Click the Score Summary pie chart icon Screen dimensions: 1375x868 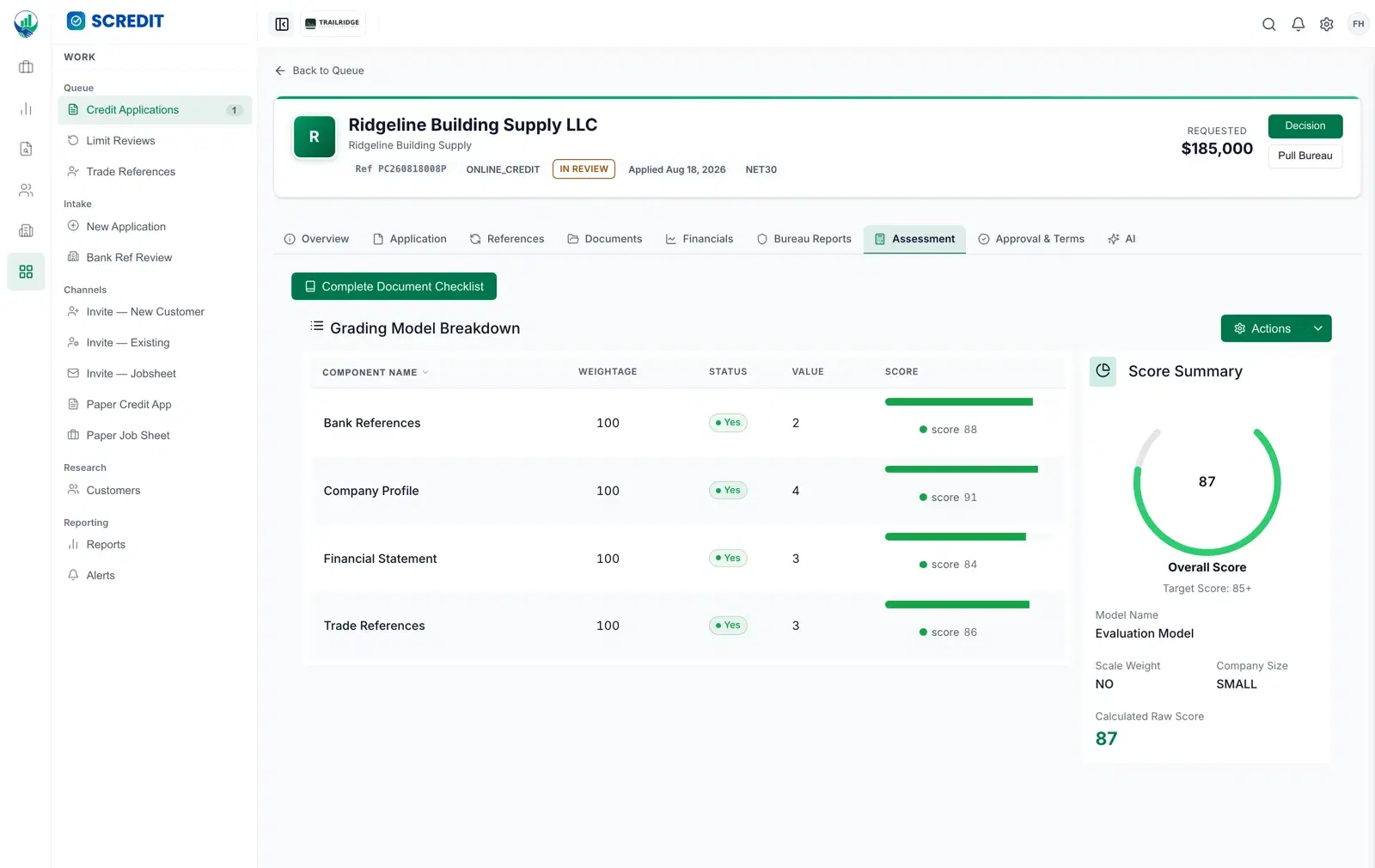point(1103,371)
